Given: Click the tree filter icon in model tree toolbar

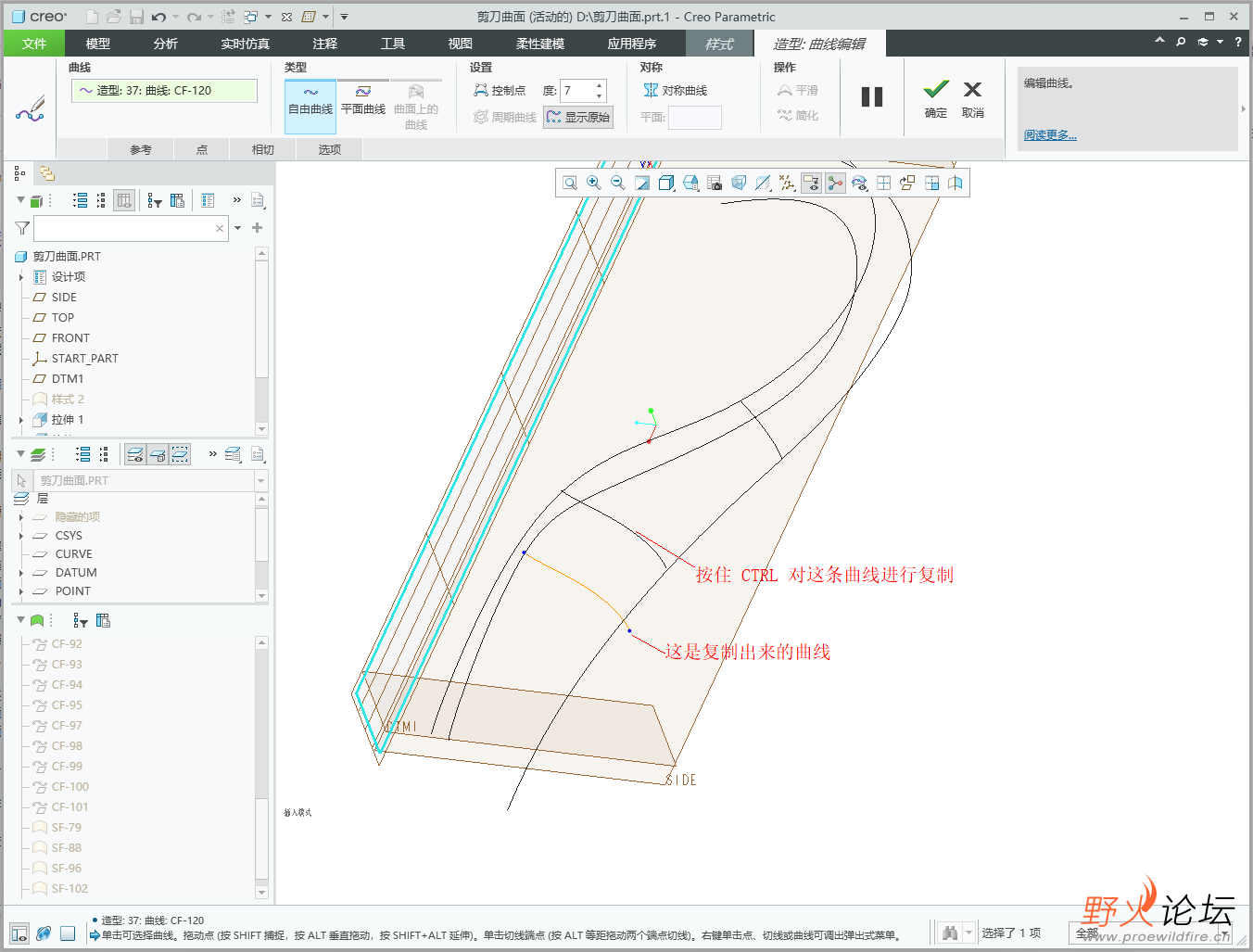Looking at the screenshot, I should coord(155,200).
